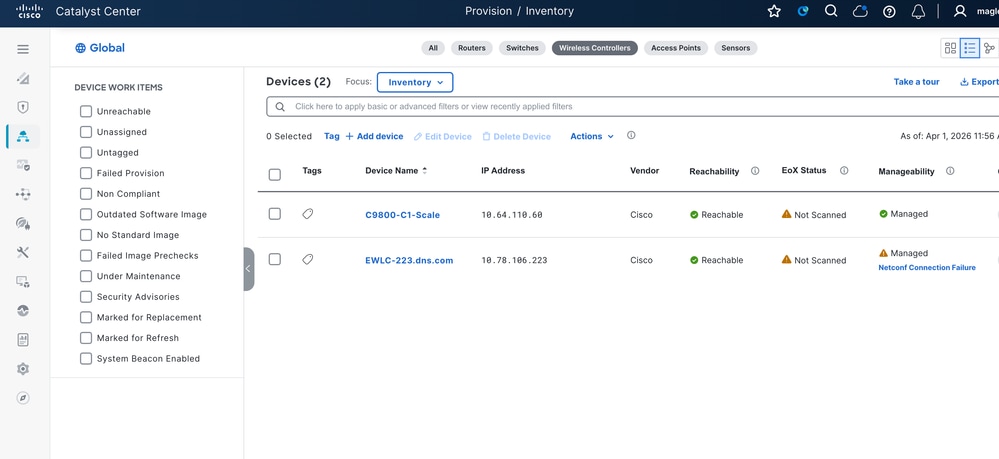Viewport: 999px width, 459px height.
Task: Select the C9800-C1-Scale row checkbox
Action: 275,214
